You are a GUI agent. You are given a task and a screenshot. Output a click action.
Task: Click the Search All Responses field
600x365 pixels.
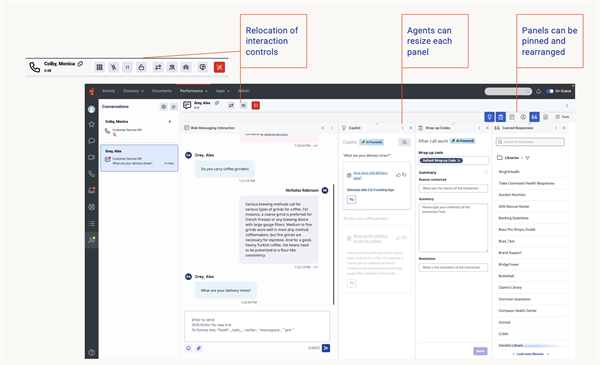click(x=530, y=142)
